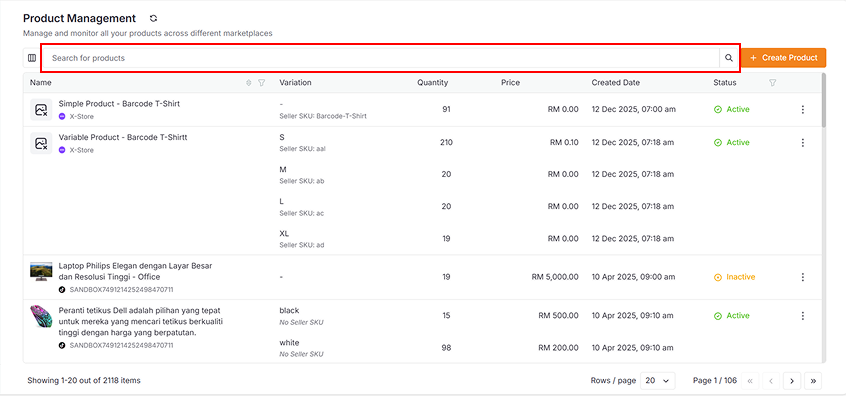Click Simple Product - Barcode T-Shirt name

pos(119,104)
